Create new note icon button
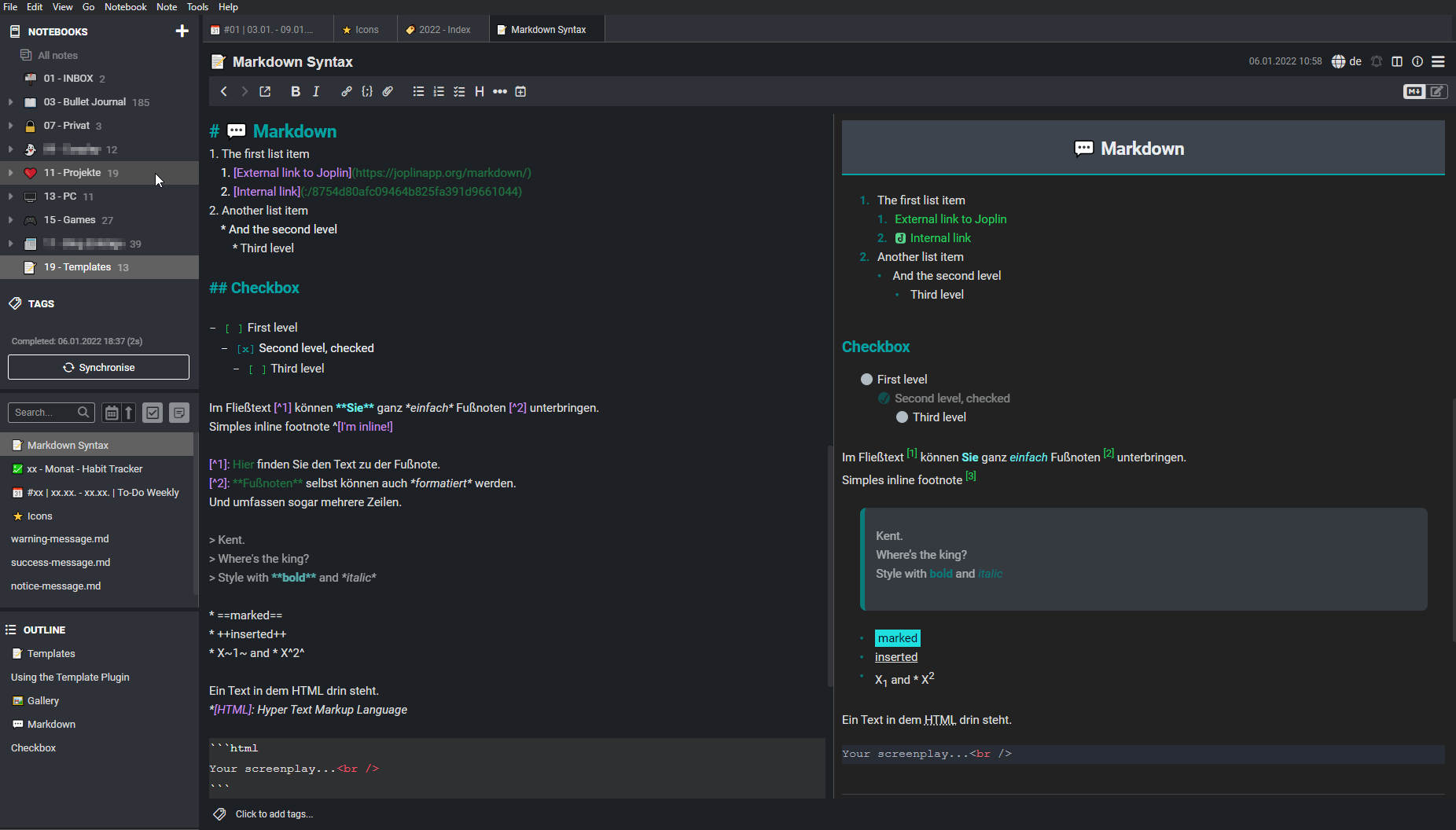1456x830 pixels. coord(179,413)
